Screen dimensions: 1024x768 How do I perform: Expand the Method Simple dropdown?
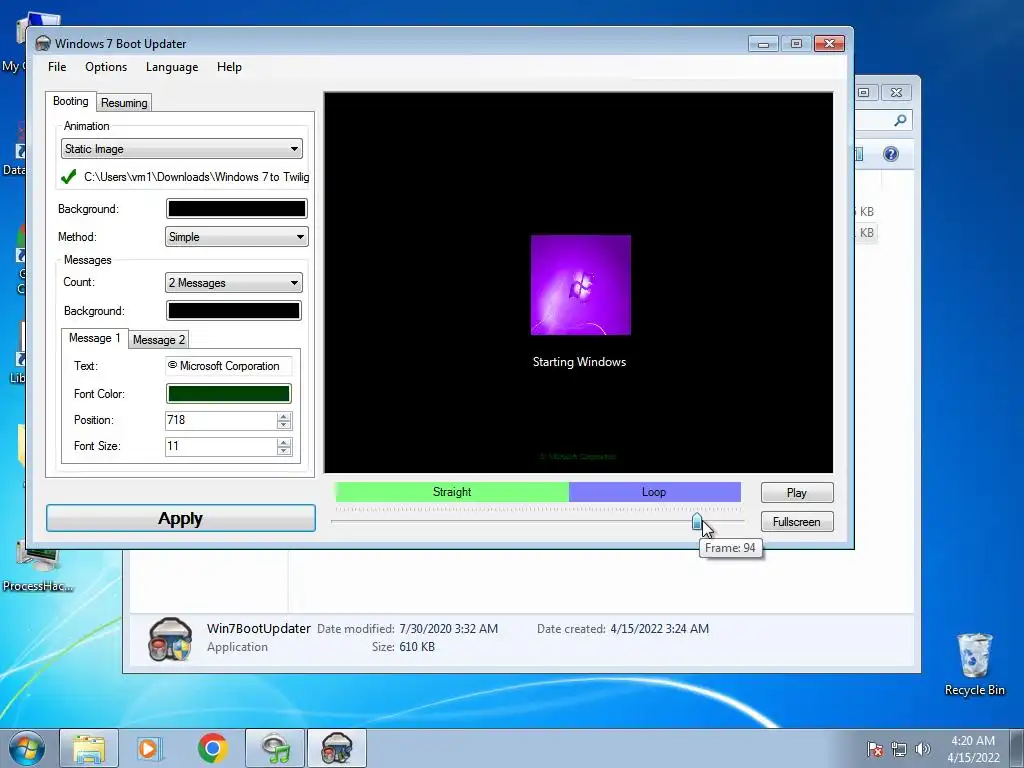(x=236, y=237)
